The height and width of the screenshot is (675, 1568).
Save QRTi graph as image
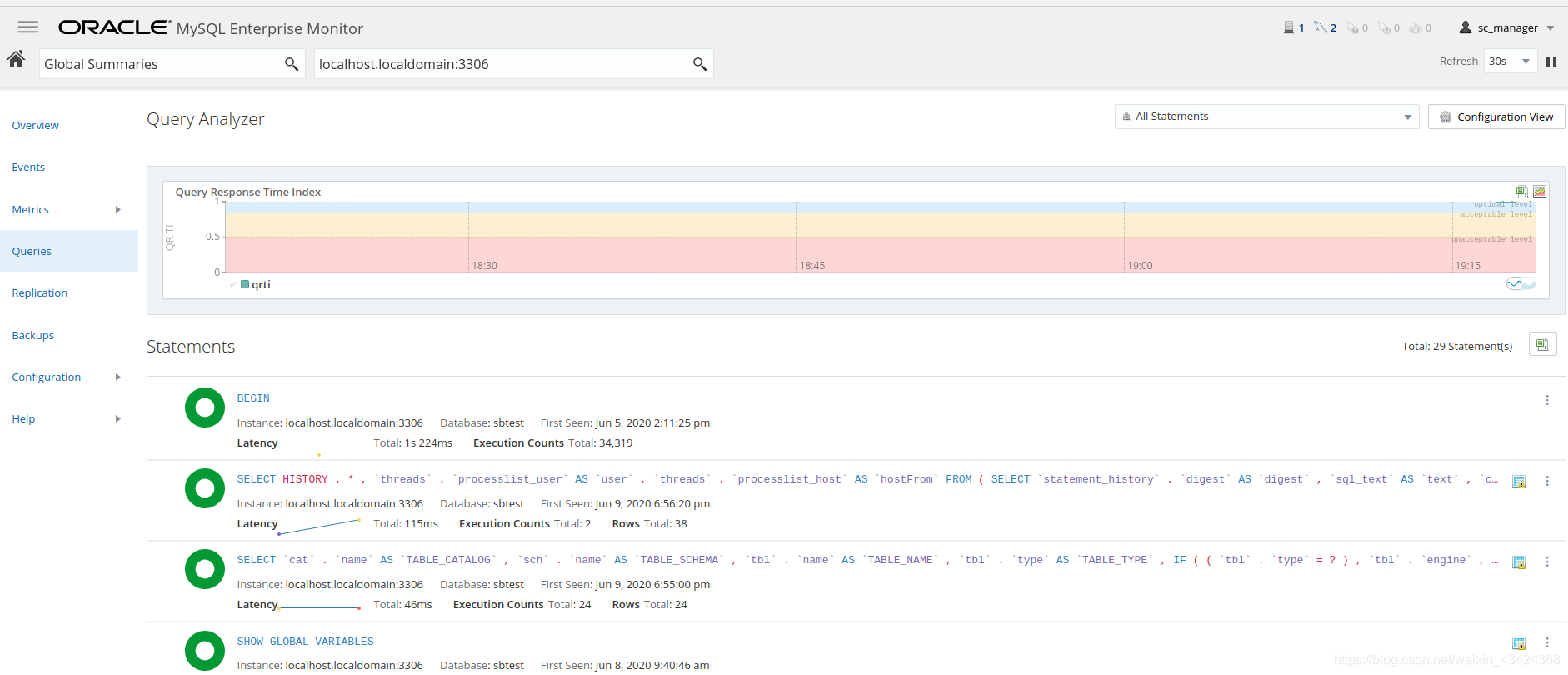[1540, 192]
